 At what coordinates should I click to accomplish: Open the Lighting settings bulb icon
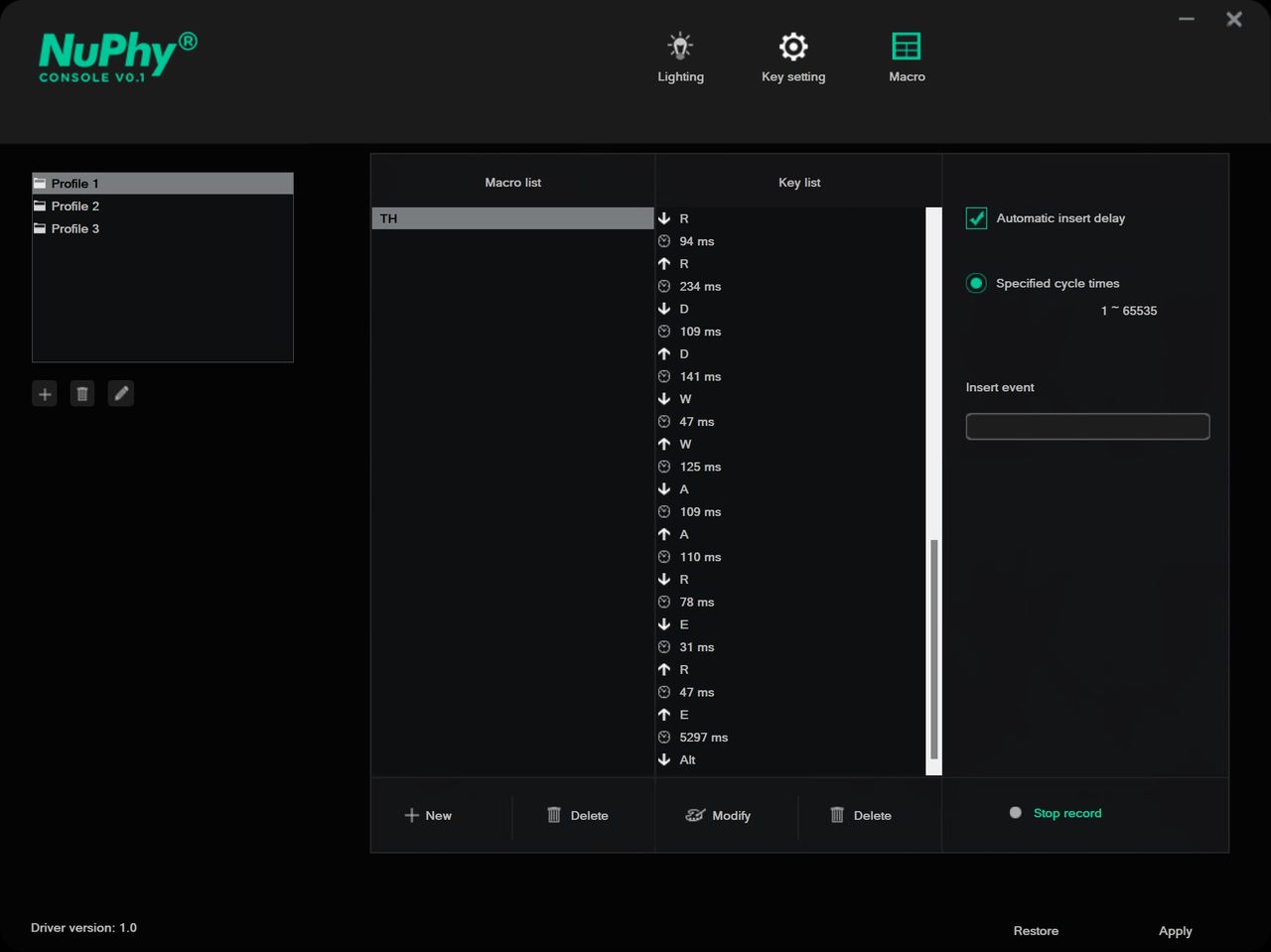point(680,47)
